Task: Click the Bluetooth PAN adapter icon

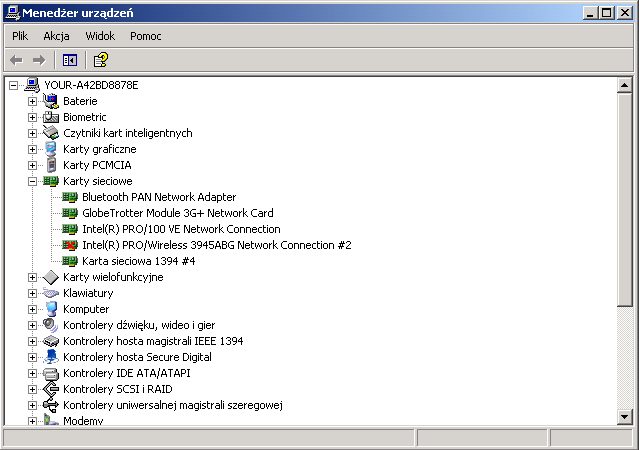Action: [x=70, y=197]
